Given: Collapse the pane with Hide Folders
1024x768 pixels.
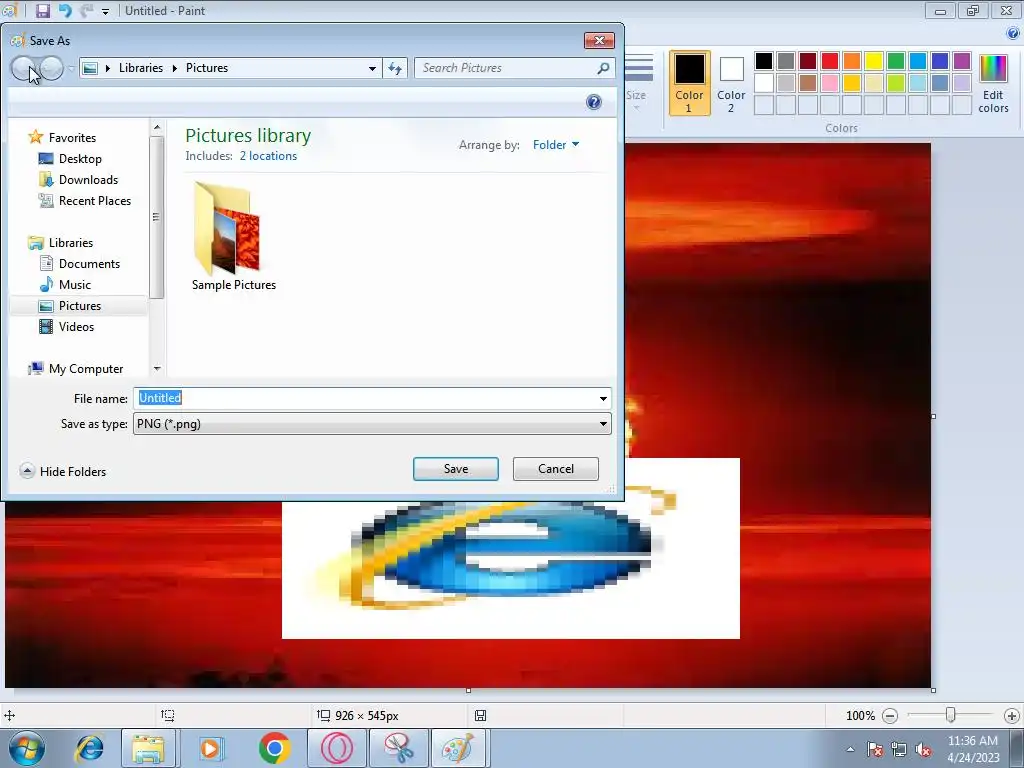Looking at the screenshot, I should point(63,472).
